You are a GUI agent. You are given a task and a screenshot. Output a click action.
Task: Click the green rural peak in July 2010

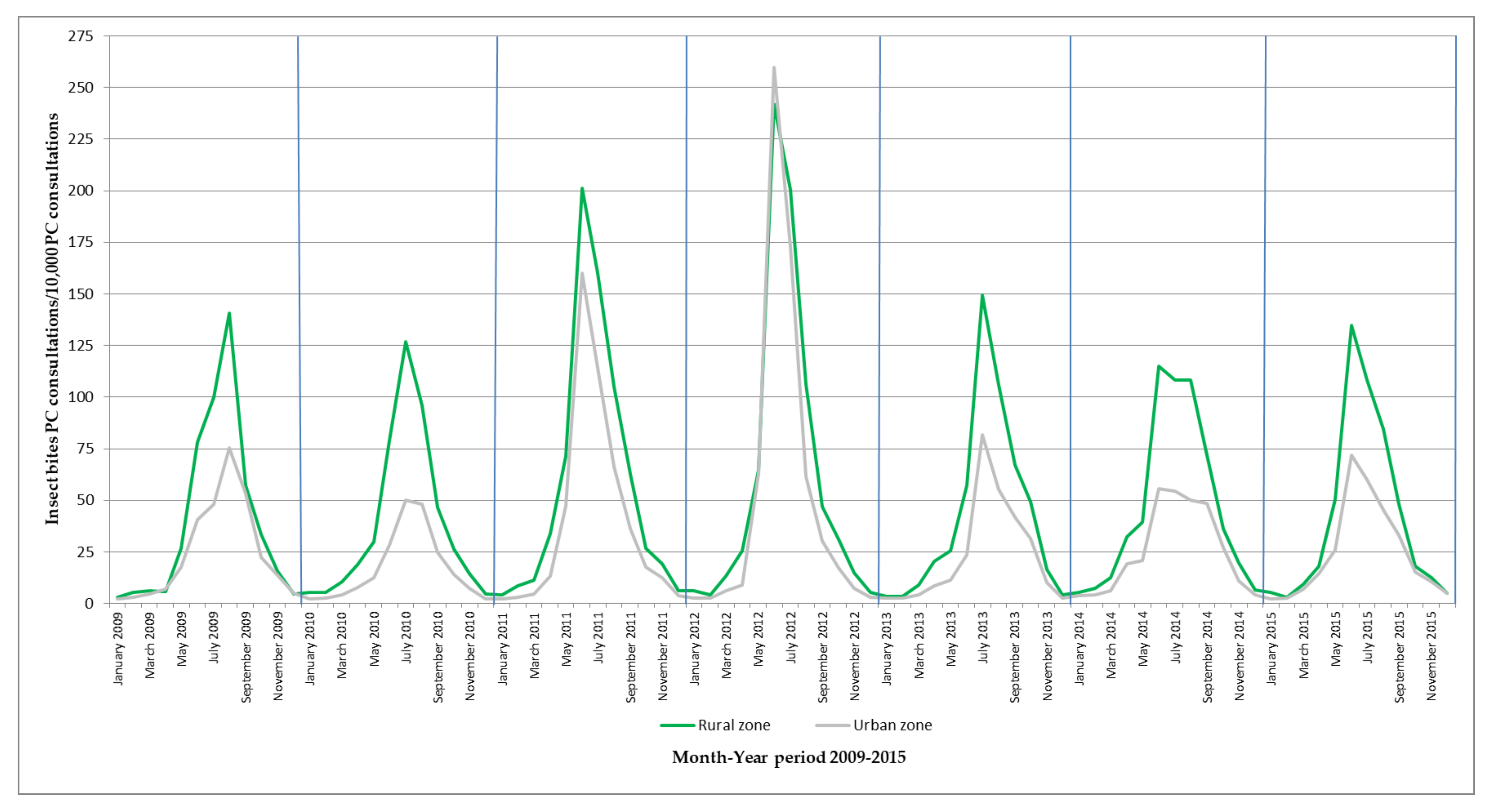coord(406,342)
